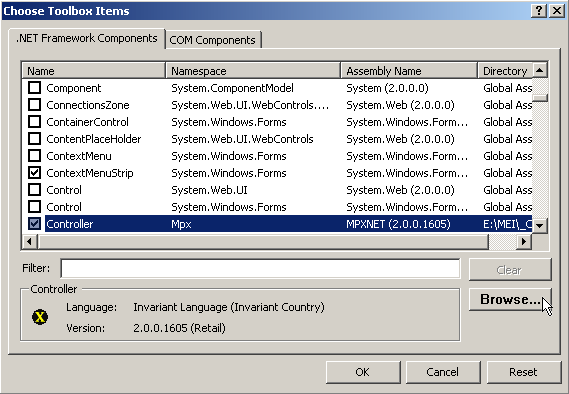The height and width of the screenshot is (394, 569).
Task: Select the ConnectionsZone row name
Action: point(88,105)
